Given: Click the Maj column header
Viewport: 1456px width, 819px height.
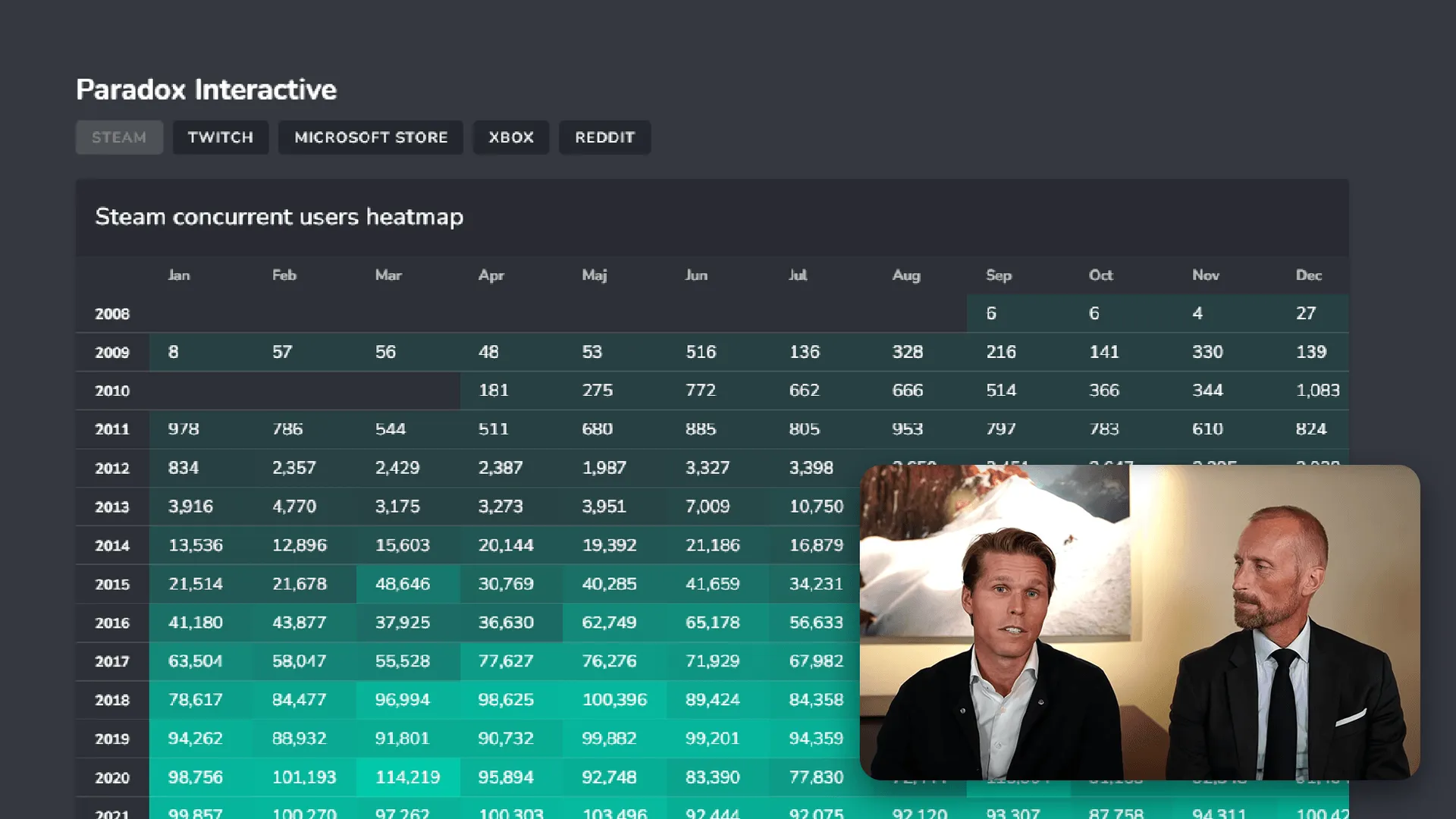Looking at the screenshot, I should [x=595, y=275].
